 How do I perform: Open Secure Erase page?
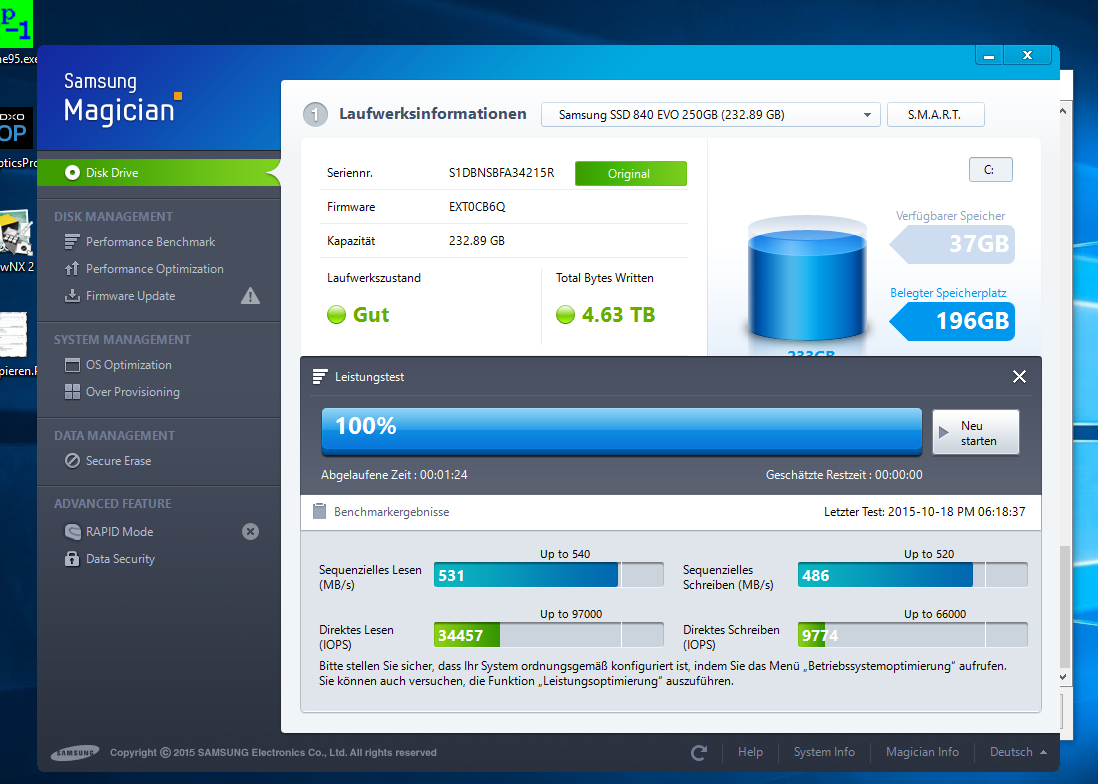click(118, 461)
